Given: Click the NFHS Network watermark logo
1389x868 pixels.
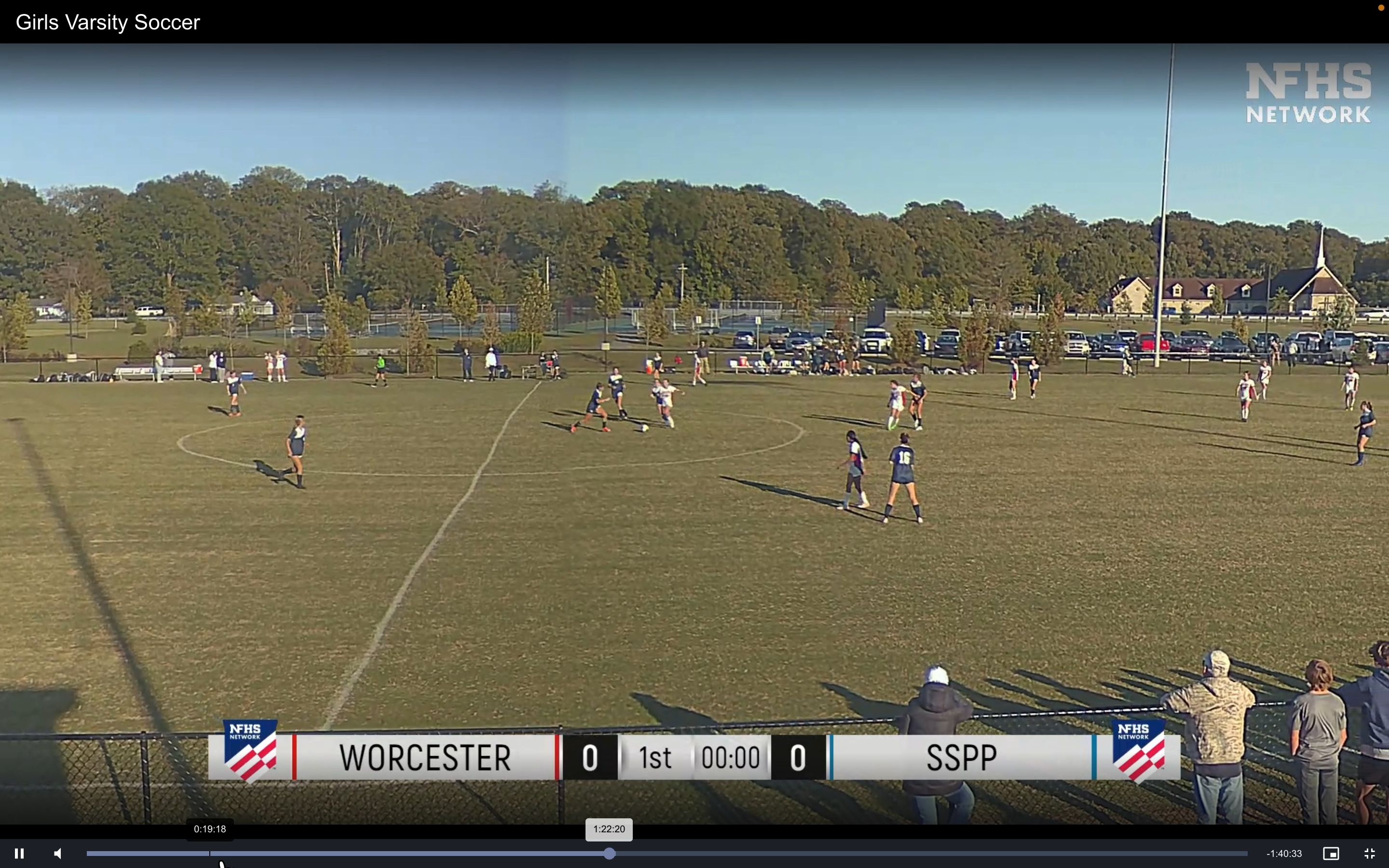Looking at the screenshot, I should (x=1308, y=93).
